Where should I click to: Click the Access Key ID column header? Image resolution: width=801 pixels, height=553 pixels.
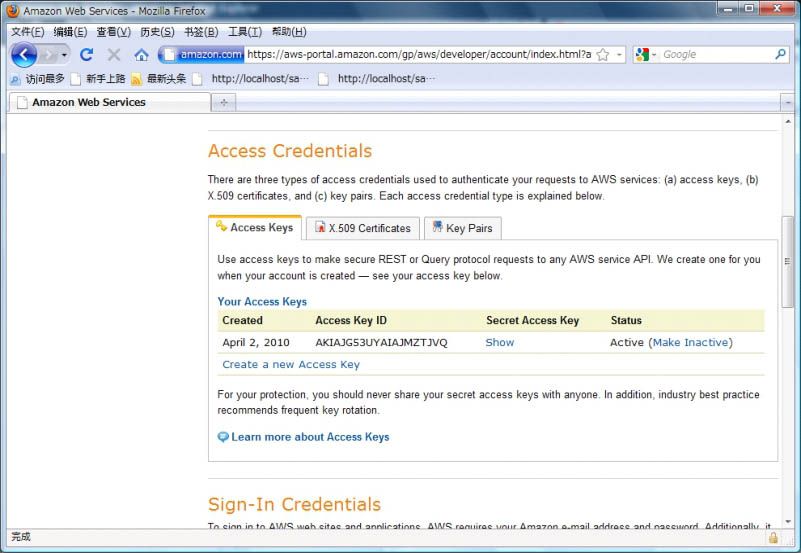[351, 321]
